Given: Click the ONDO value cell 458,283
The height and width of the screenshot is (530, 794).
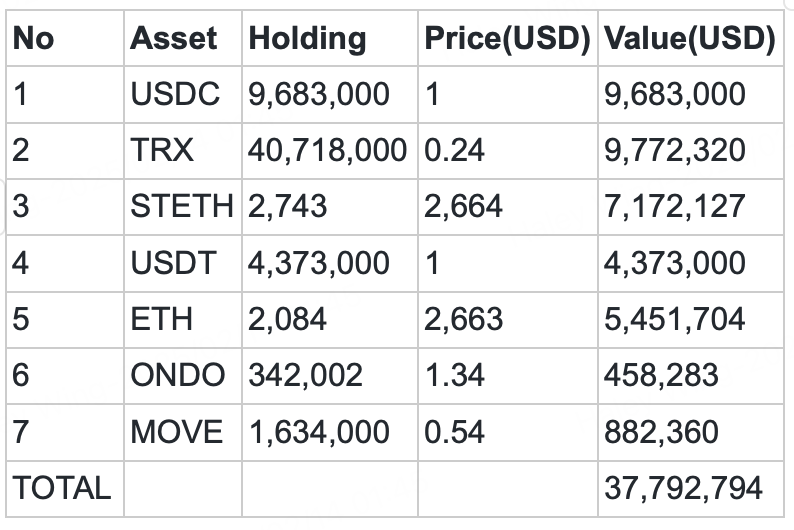Looking at the screenshot, I should 661,376.
